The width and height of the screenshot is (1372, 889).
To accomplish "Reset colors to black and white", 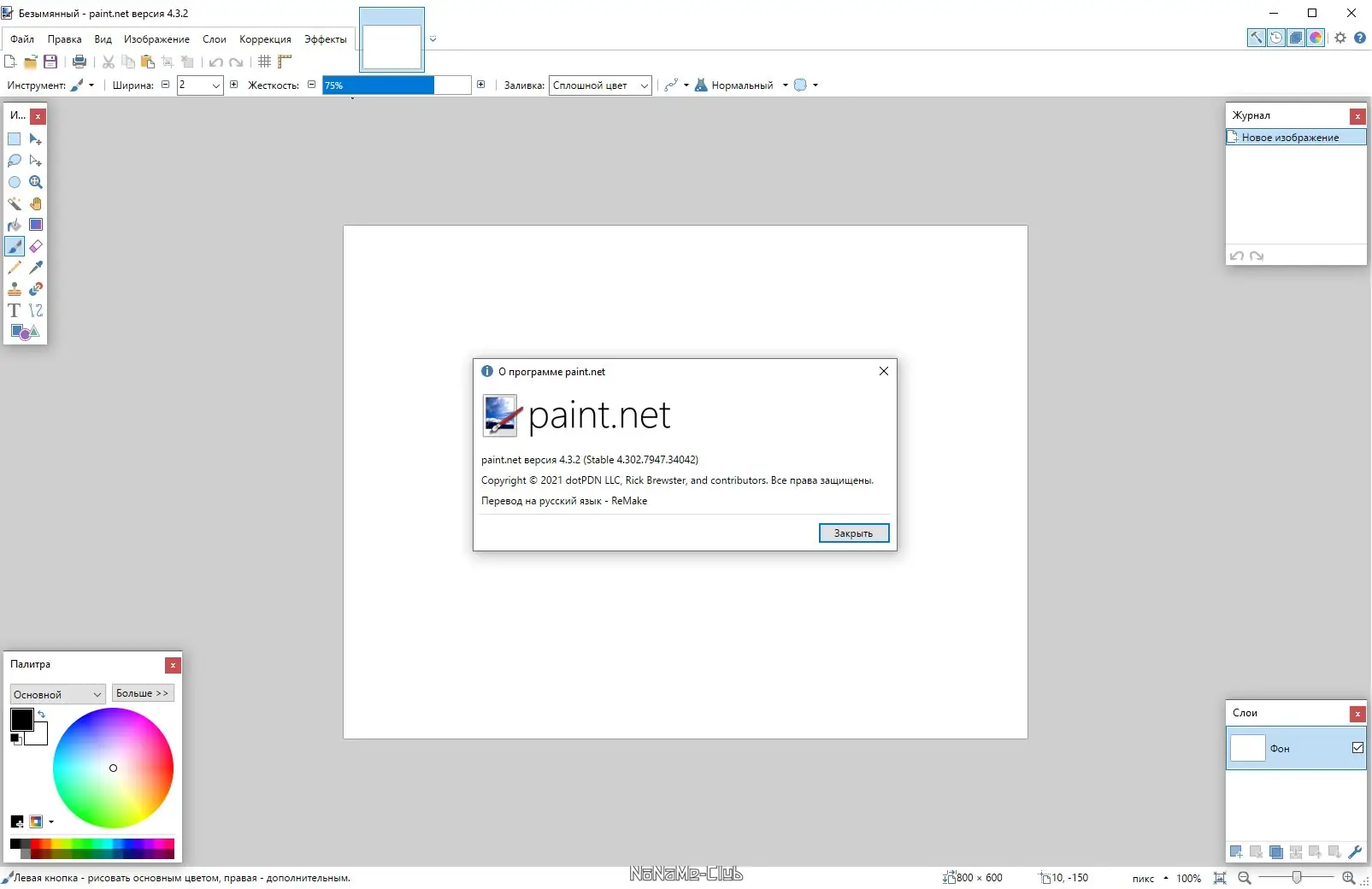I will point(15,739).
